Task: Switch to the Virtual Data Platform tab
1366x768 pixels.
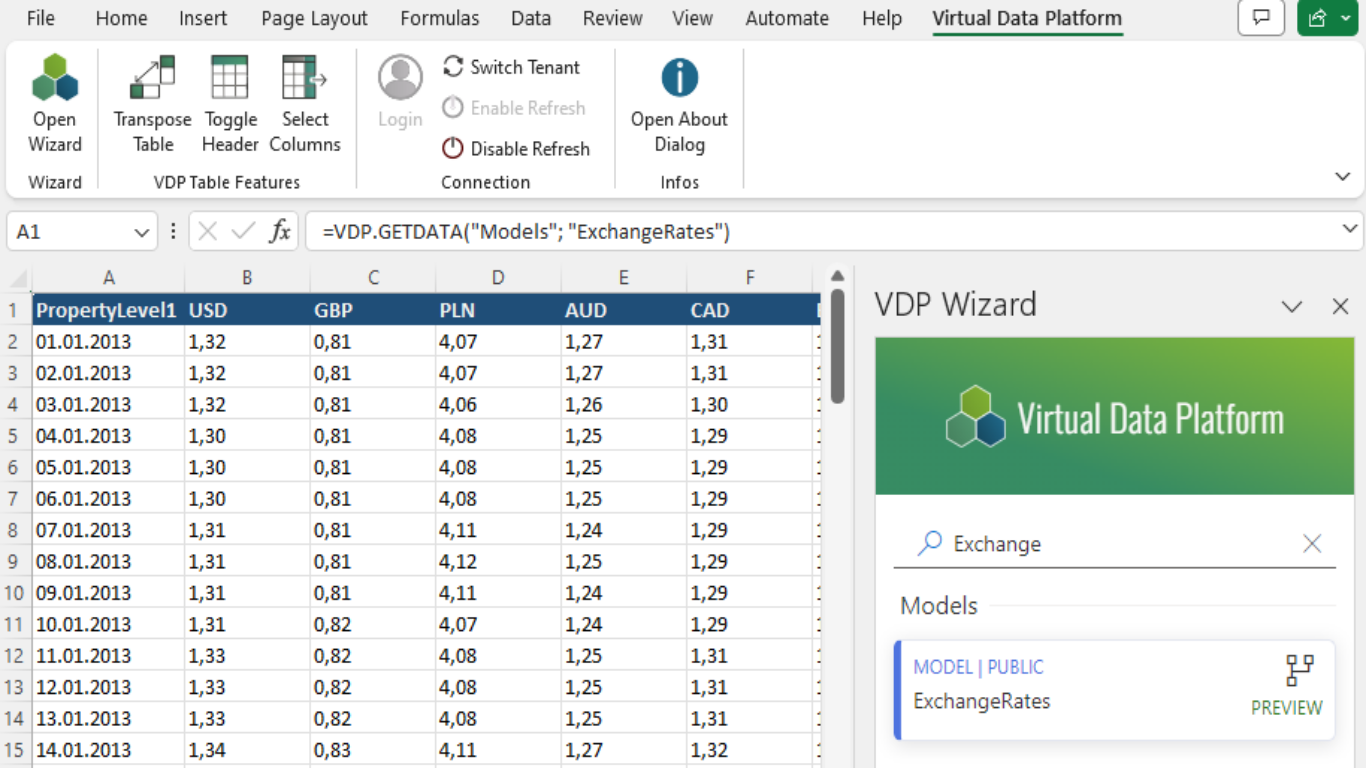Action: 1027,18
